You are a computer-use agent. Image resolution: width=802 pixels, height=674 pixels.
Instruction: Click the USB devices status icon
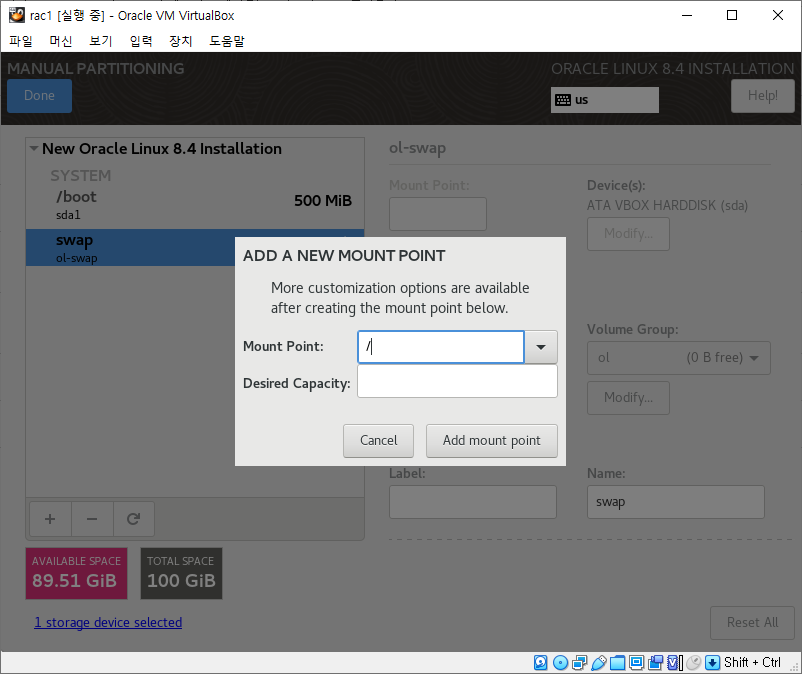pyautogui.click(x=598, y=662)
